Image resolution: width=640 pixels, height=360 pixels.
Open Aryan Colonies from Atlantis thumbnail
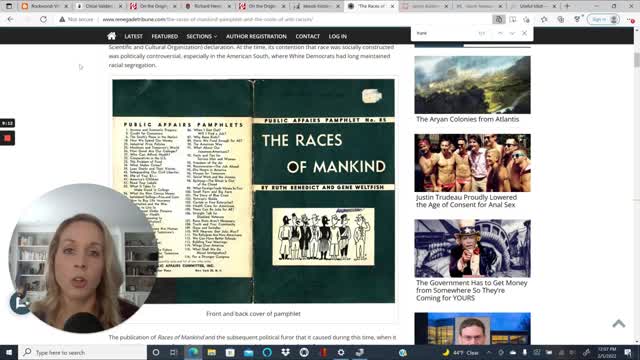[x=473, y=85]
